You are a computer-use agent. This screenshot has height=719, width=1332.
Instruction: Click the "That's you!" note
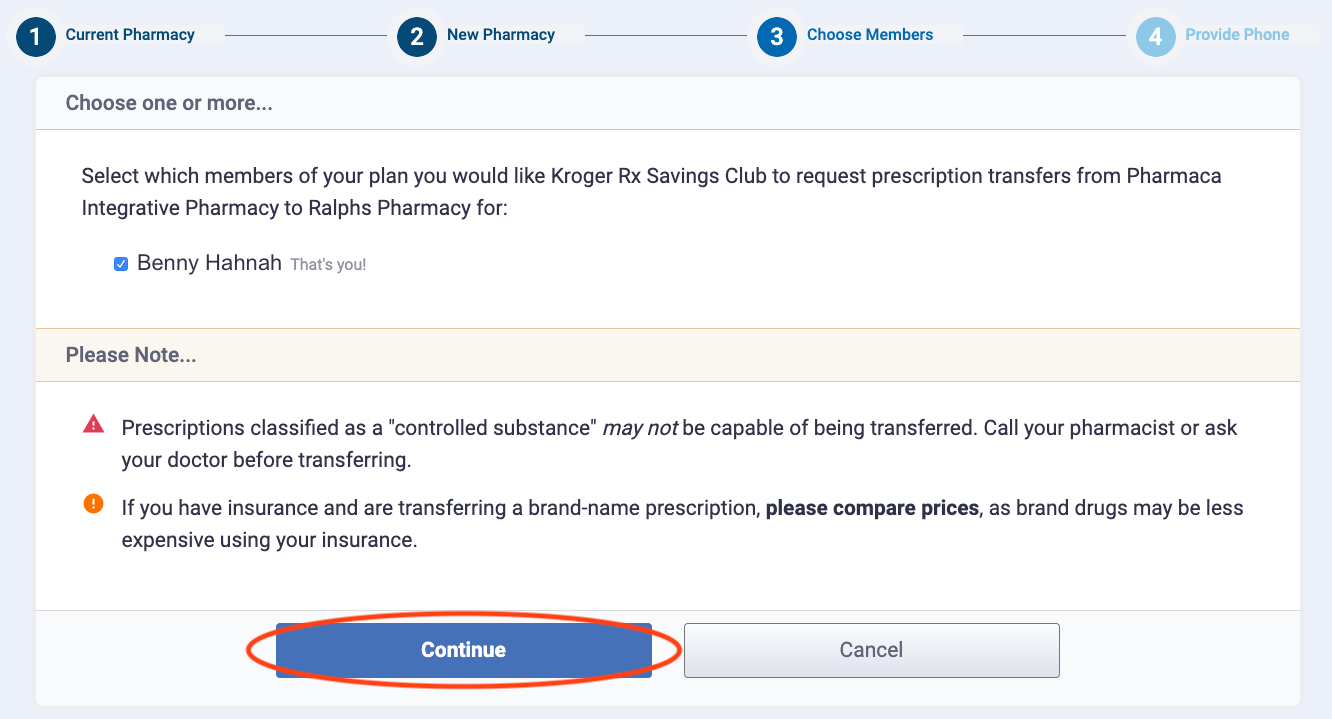click(x=328, y=265)
